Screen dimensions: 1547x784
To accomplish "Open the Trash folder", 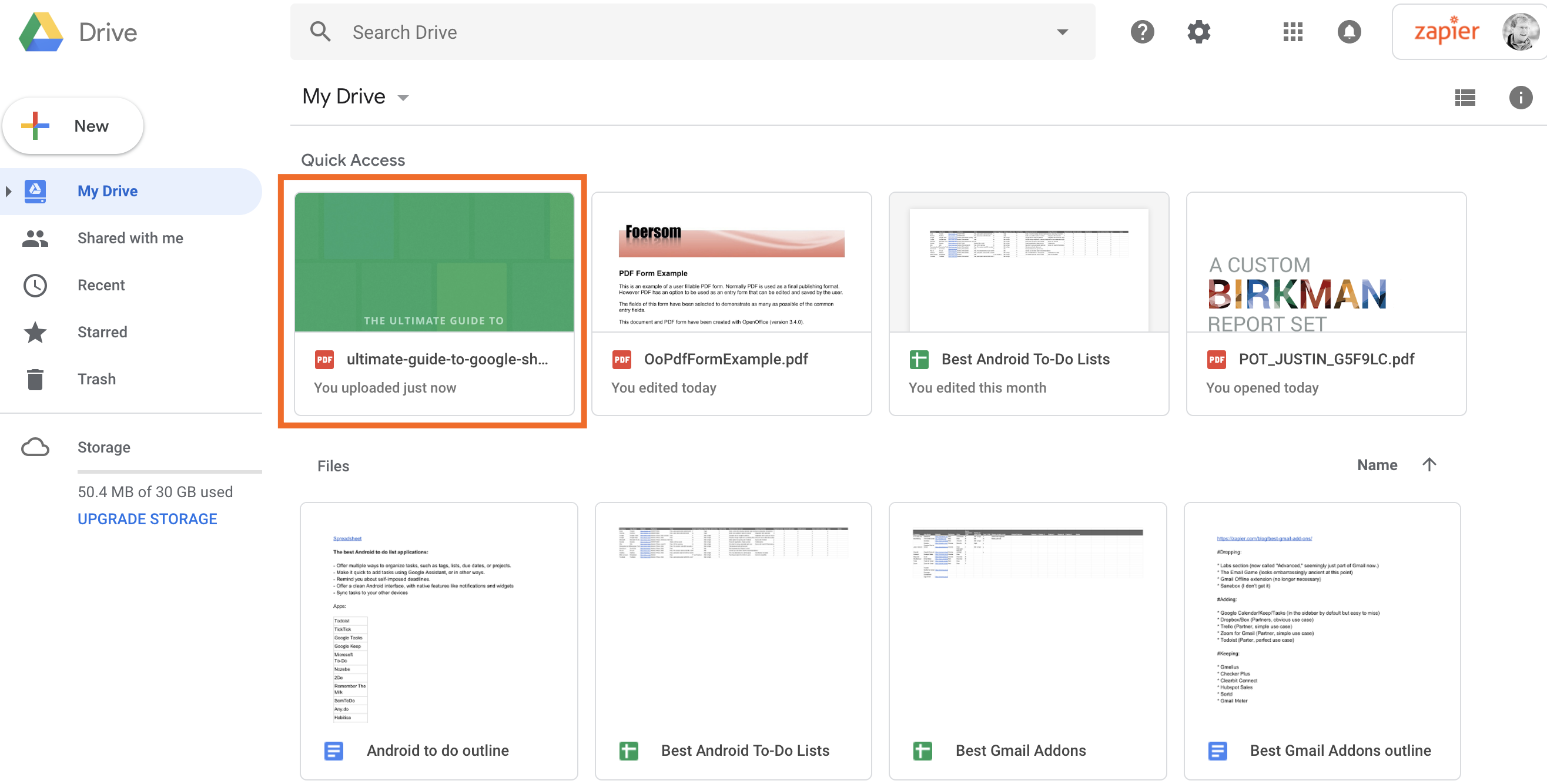I will pos(97,378).
